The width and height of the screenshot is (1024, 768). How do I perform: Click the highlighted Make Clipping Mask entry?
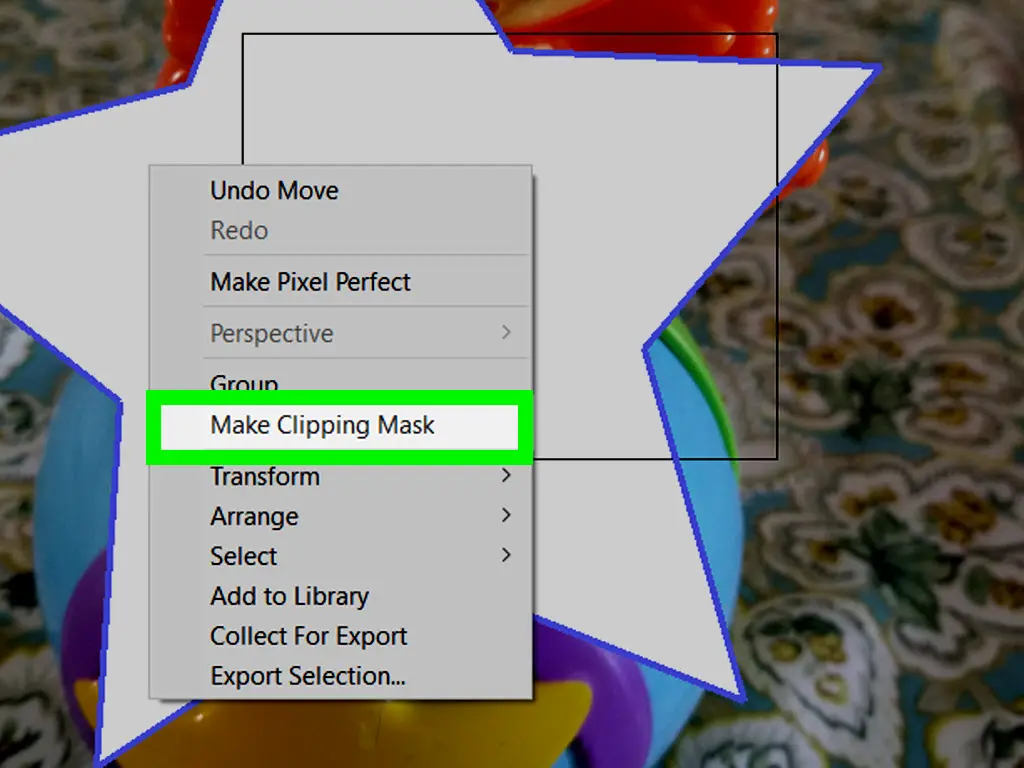click(322, 425)
